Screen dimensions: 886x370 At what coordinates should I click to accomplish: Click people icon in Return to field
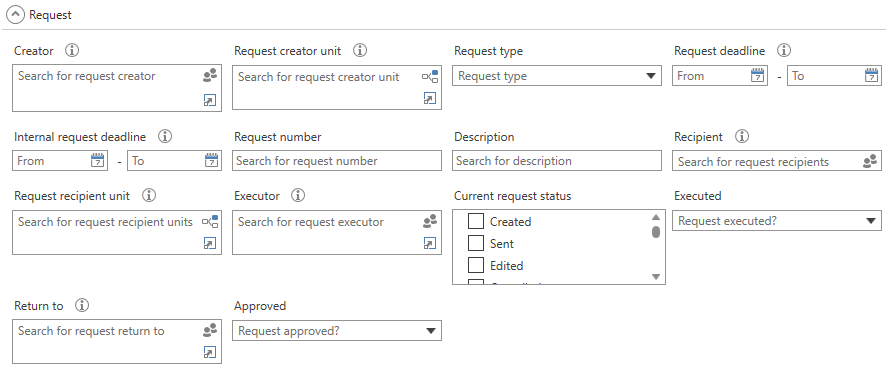(210, 330)
